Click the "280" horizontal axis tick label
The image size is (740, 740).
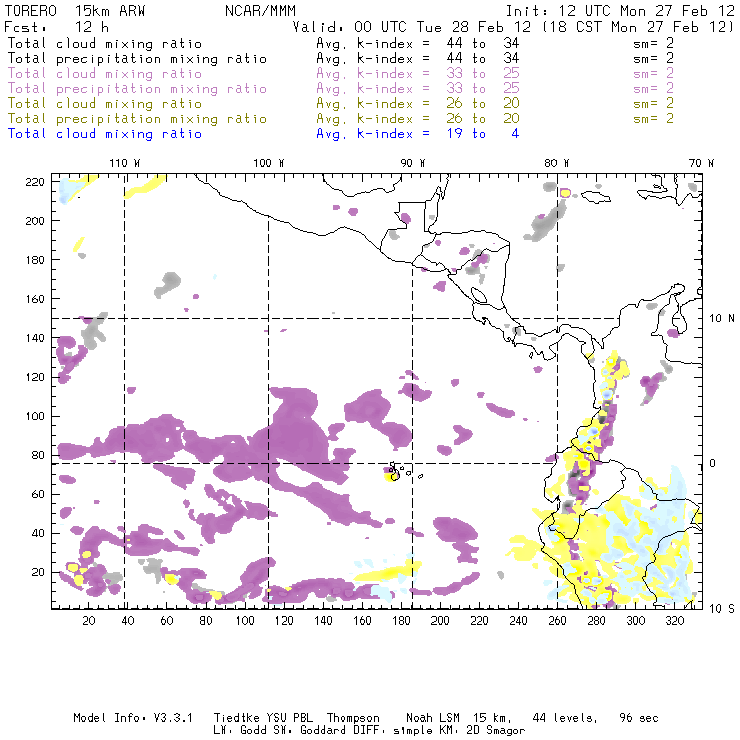pos(597,621)
